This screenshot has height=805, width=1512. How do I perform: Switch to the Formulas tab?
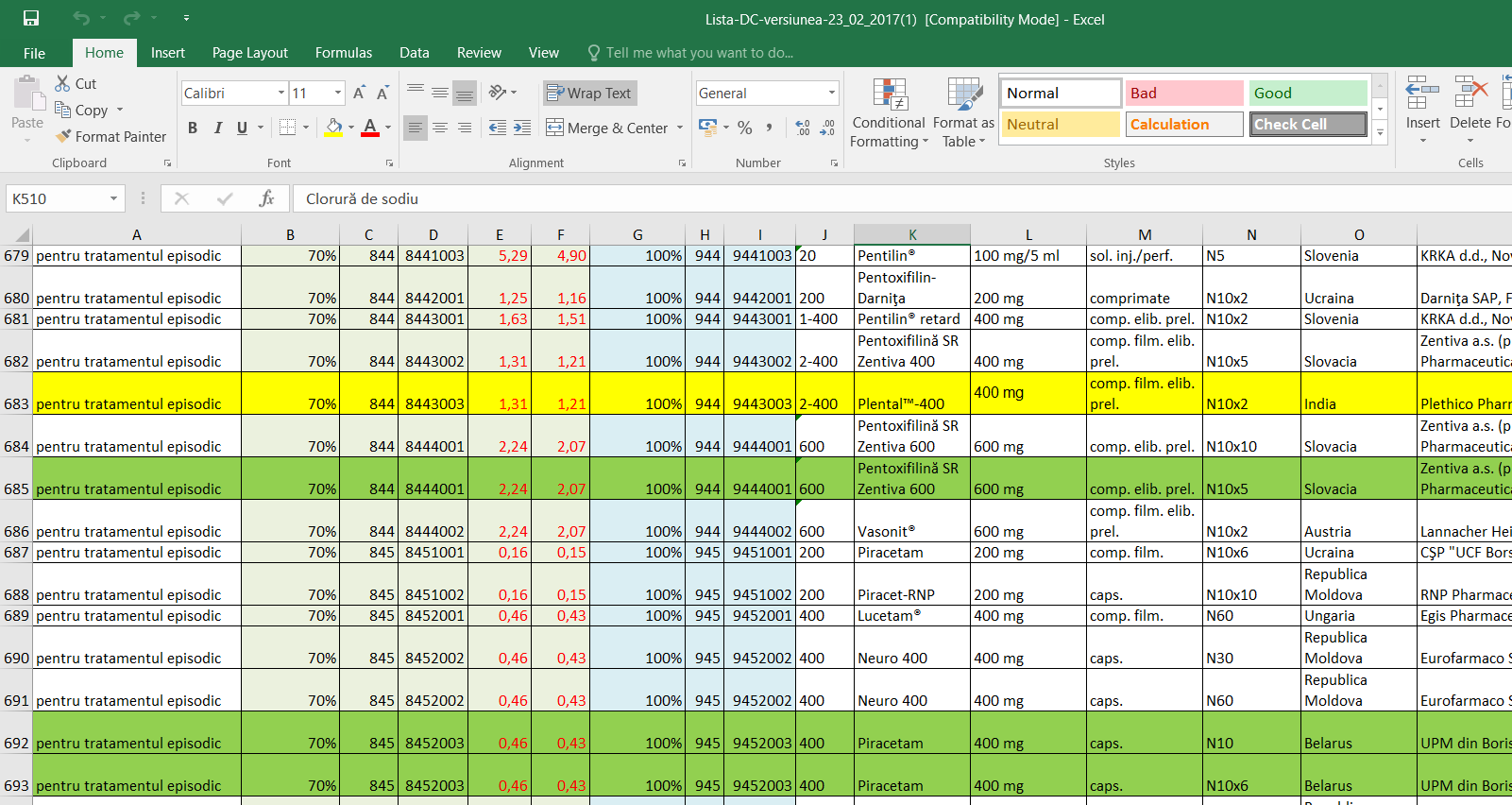pos(343,53)
